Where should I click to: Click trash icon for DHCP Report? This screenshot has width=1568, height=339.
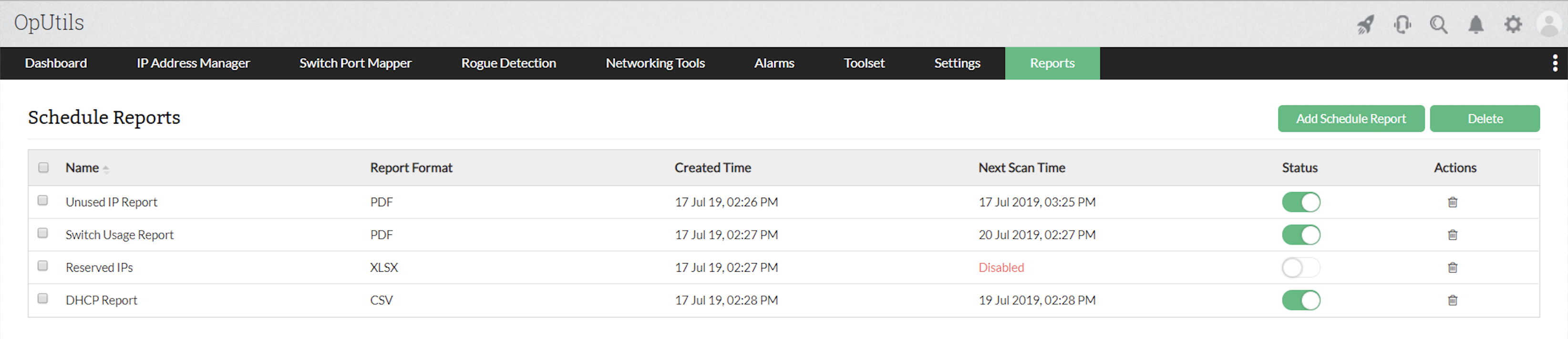1452,301
